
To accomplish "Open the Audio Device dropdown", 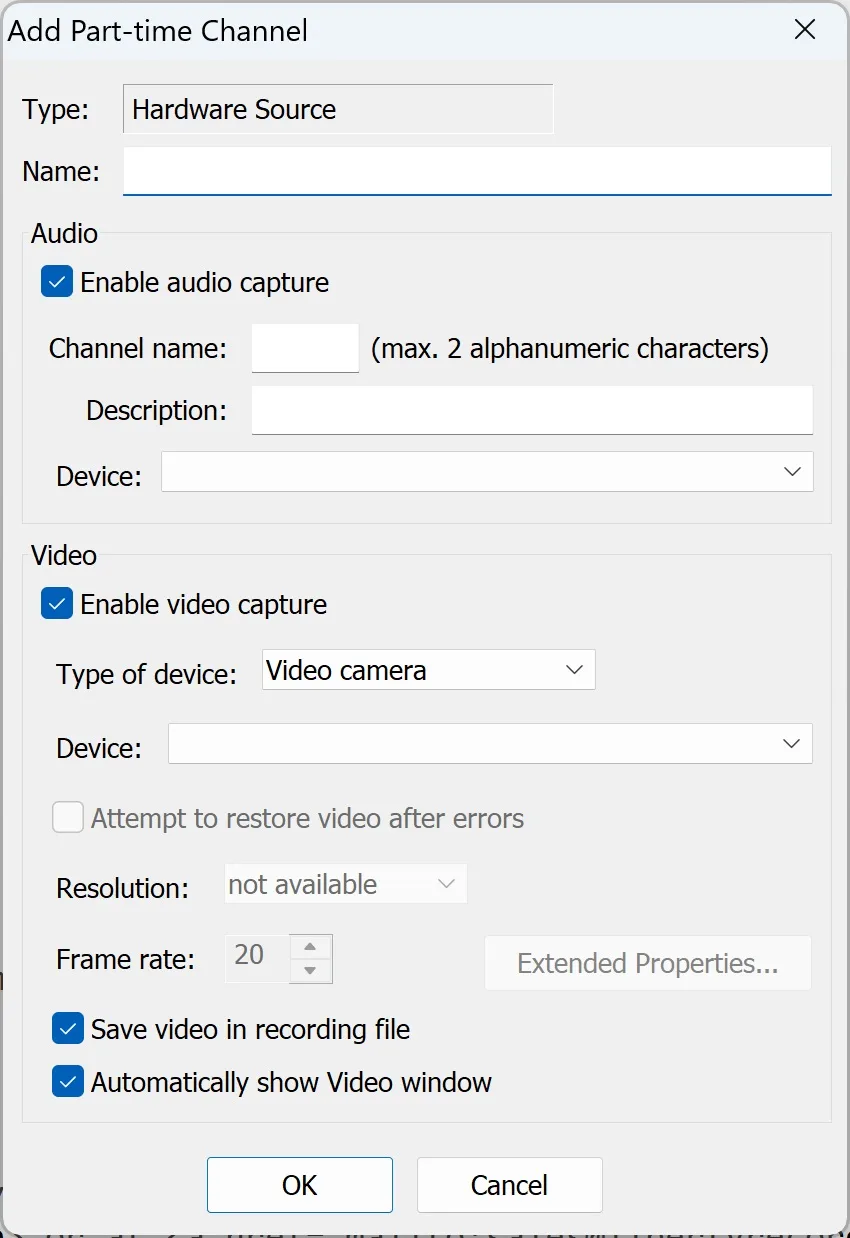I will [488, 472].
